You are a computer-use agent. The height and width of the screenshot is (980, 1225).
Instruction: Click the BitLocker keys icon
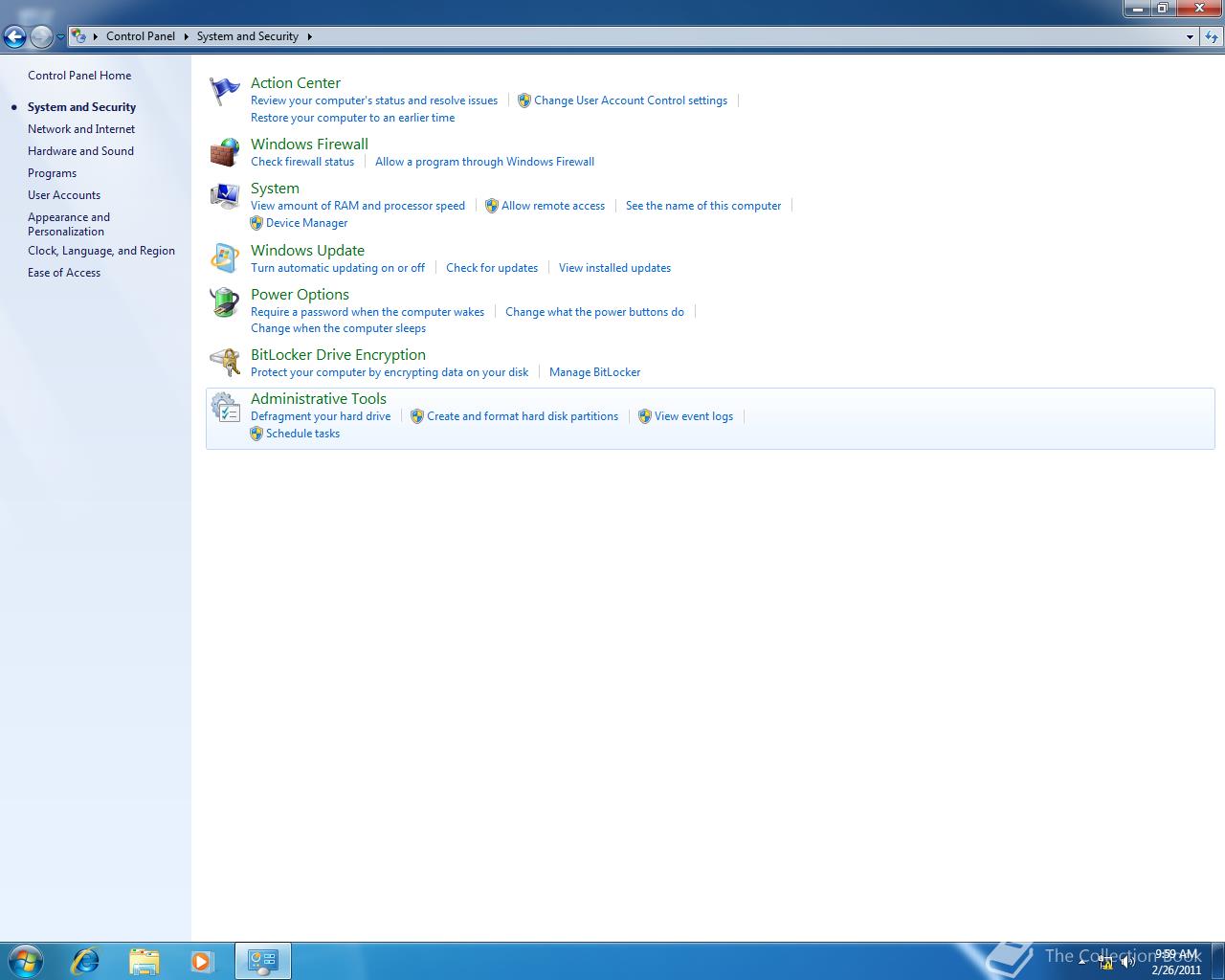pos(225,362)
